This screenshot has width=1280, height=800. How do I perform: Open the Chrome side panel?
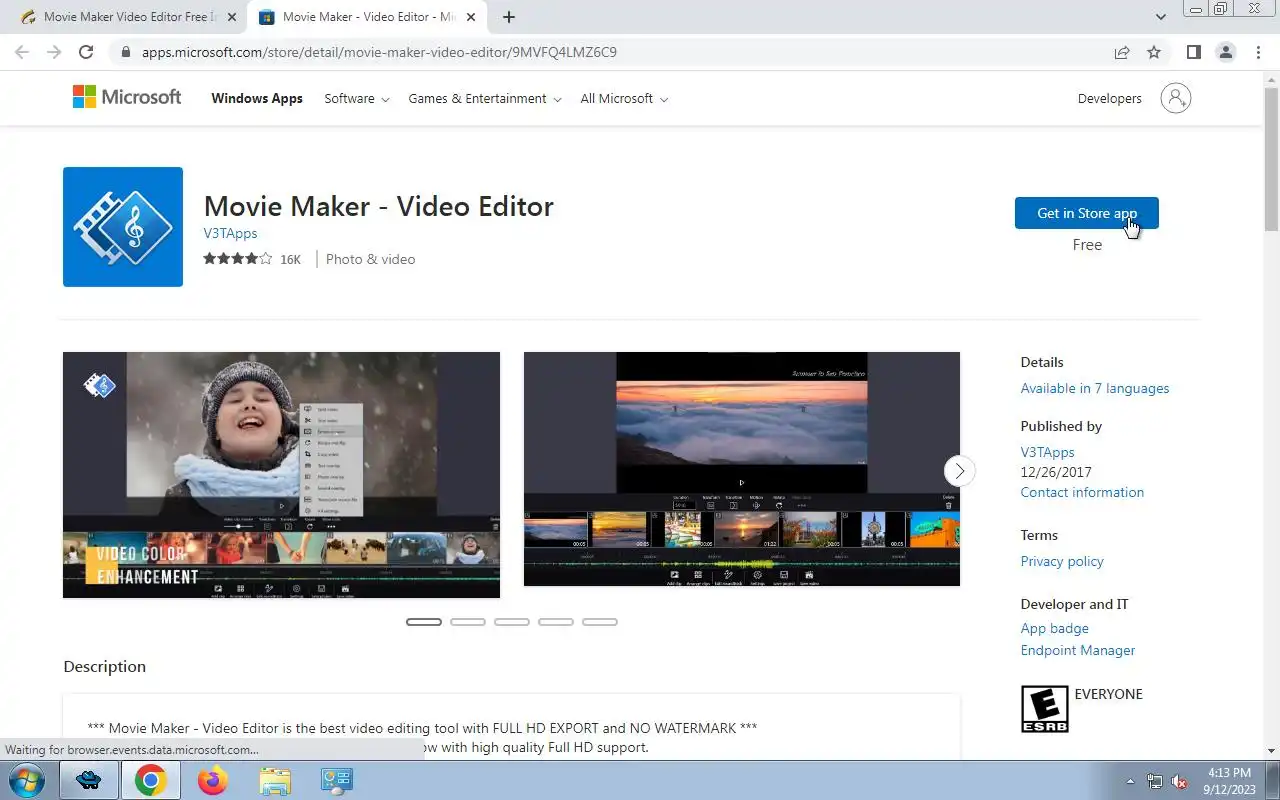point(1193,52)
